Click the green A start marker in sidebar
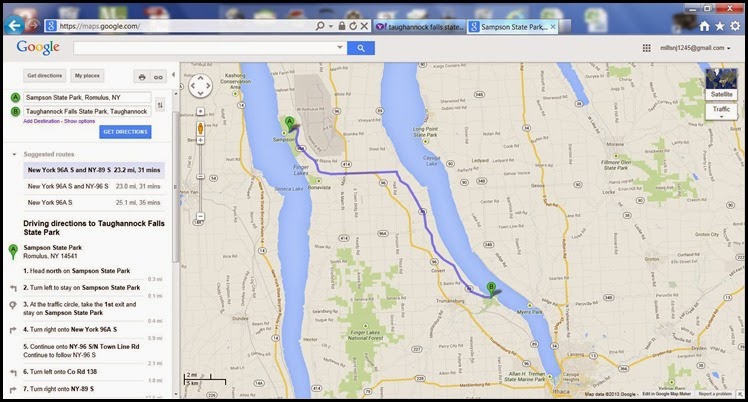 [15, 98]
